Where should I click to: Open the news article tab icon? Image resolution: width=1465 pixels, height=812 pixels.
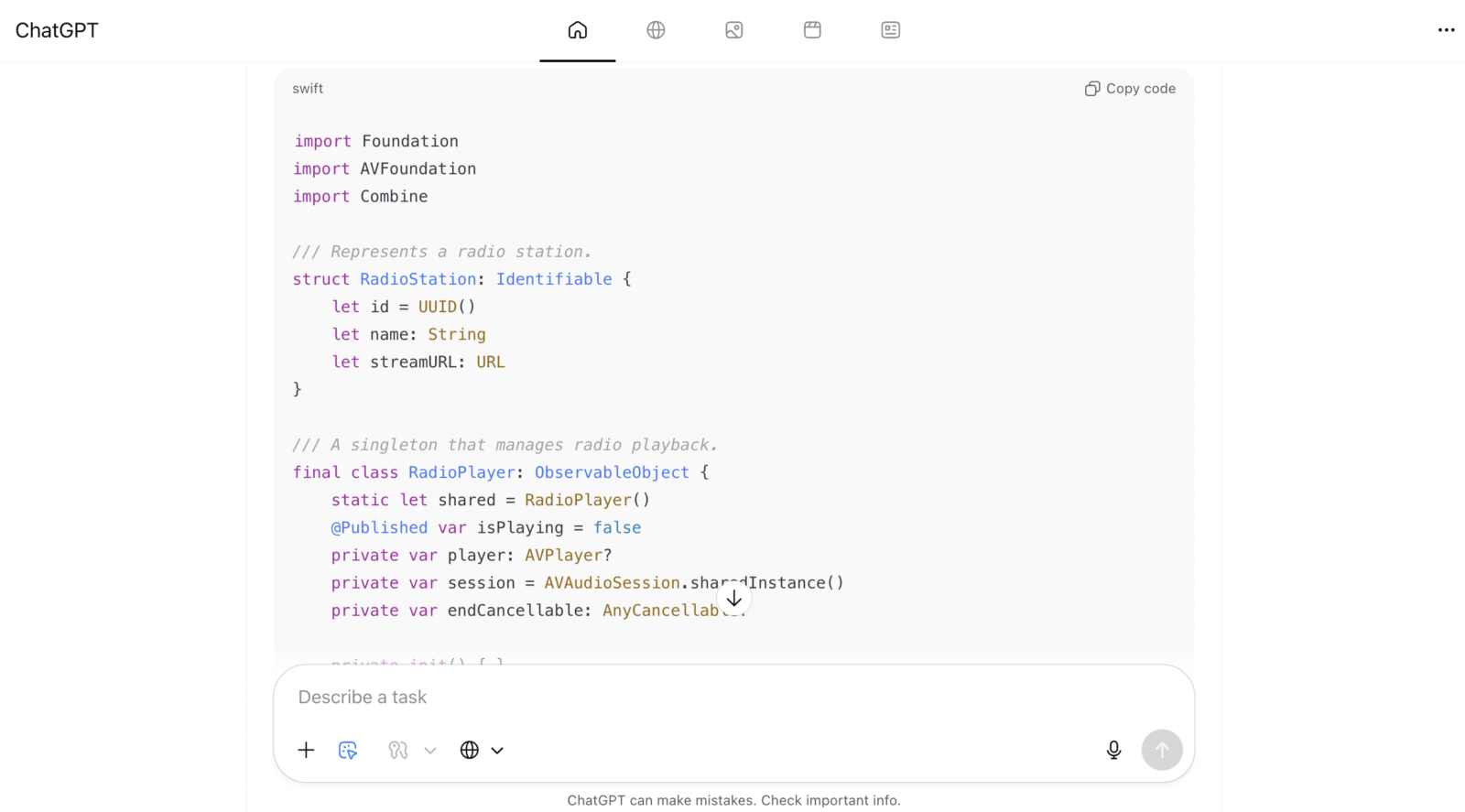point(890,30)
